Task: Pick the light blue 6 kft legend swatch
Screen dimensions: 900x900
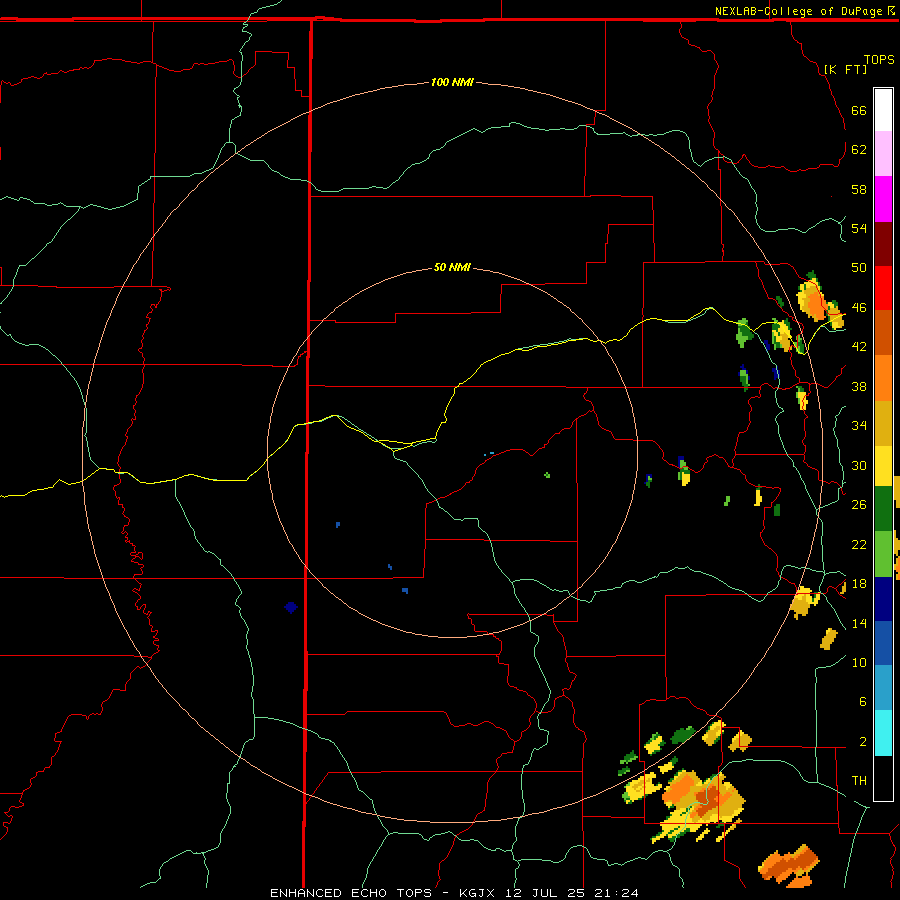Action: (883, 688)
